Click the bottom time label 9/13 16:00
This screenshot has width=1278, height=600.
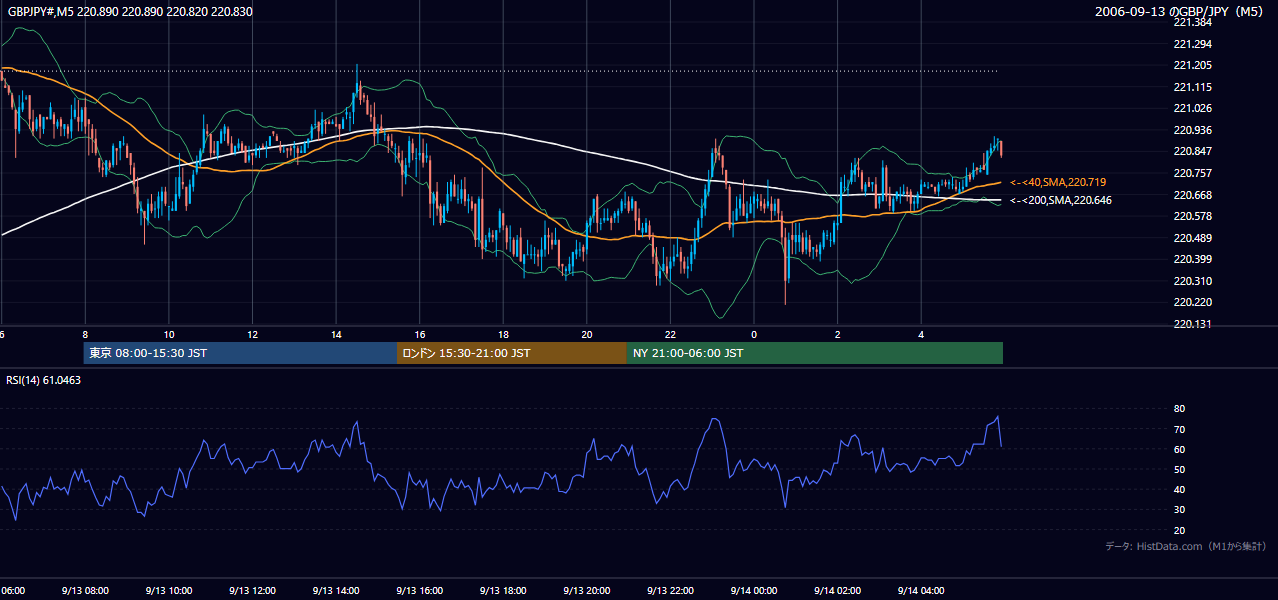(x=419, y=591)
